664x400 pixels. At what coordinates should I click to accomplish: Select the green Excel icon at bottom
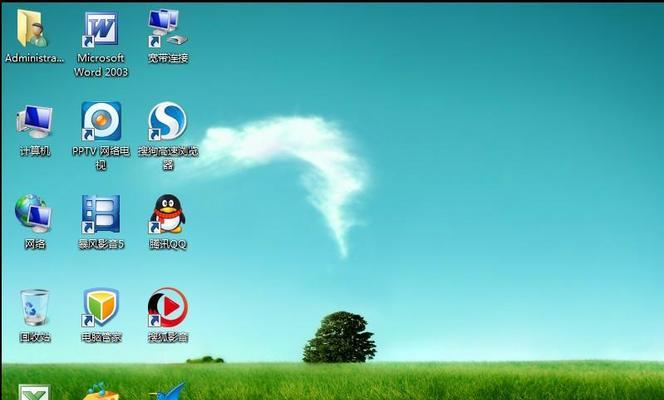click(x=34, y=392)
